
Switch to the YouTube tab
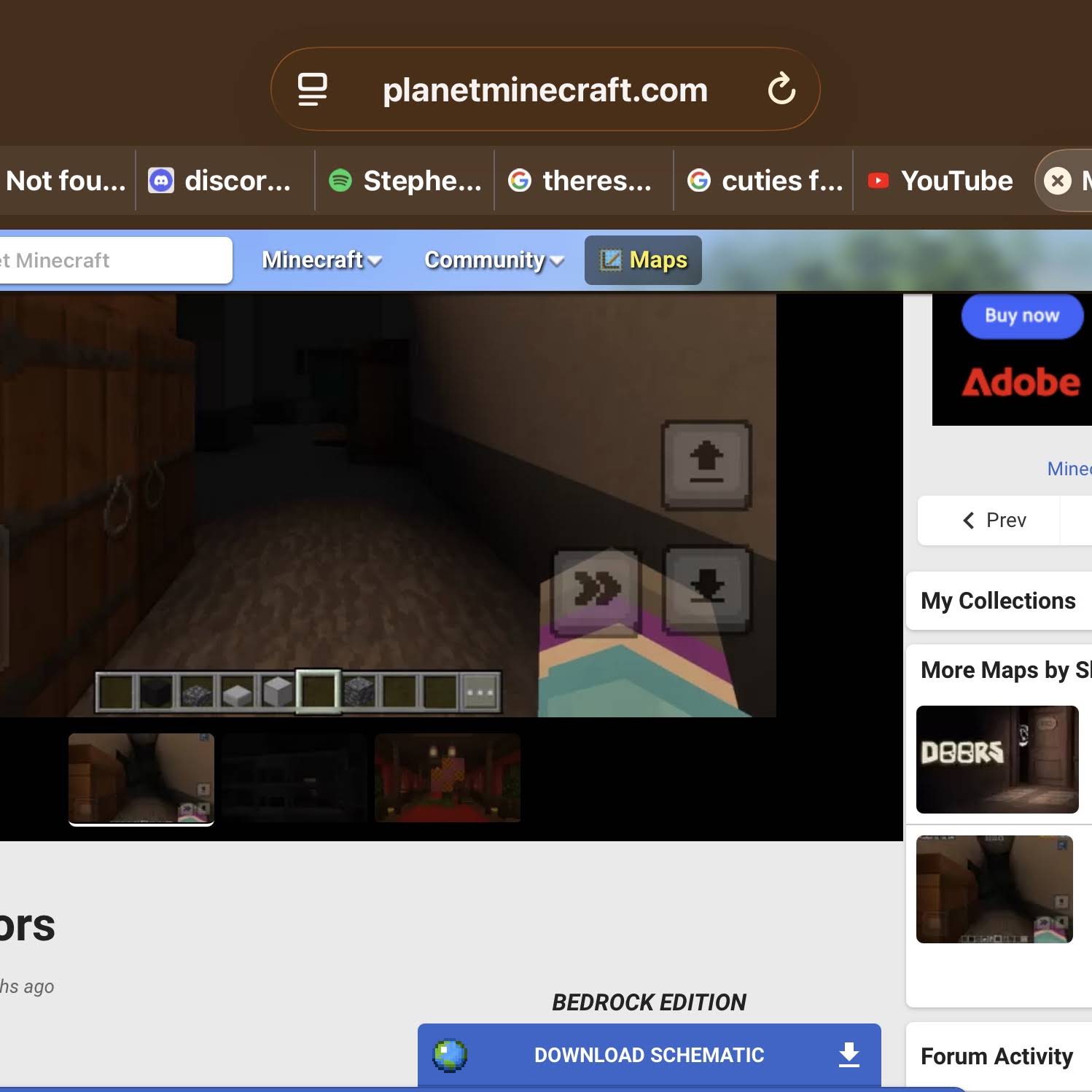click(942, 181)
